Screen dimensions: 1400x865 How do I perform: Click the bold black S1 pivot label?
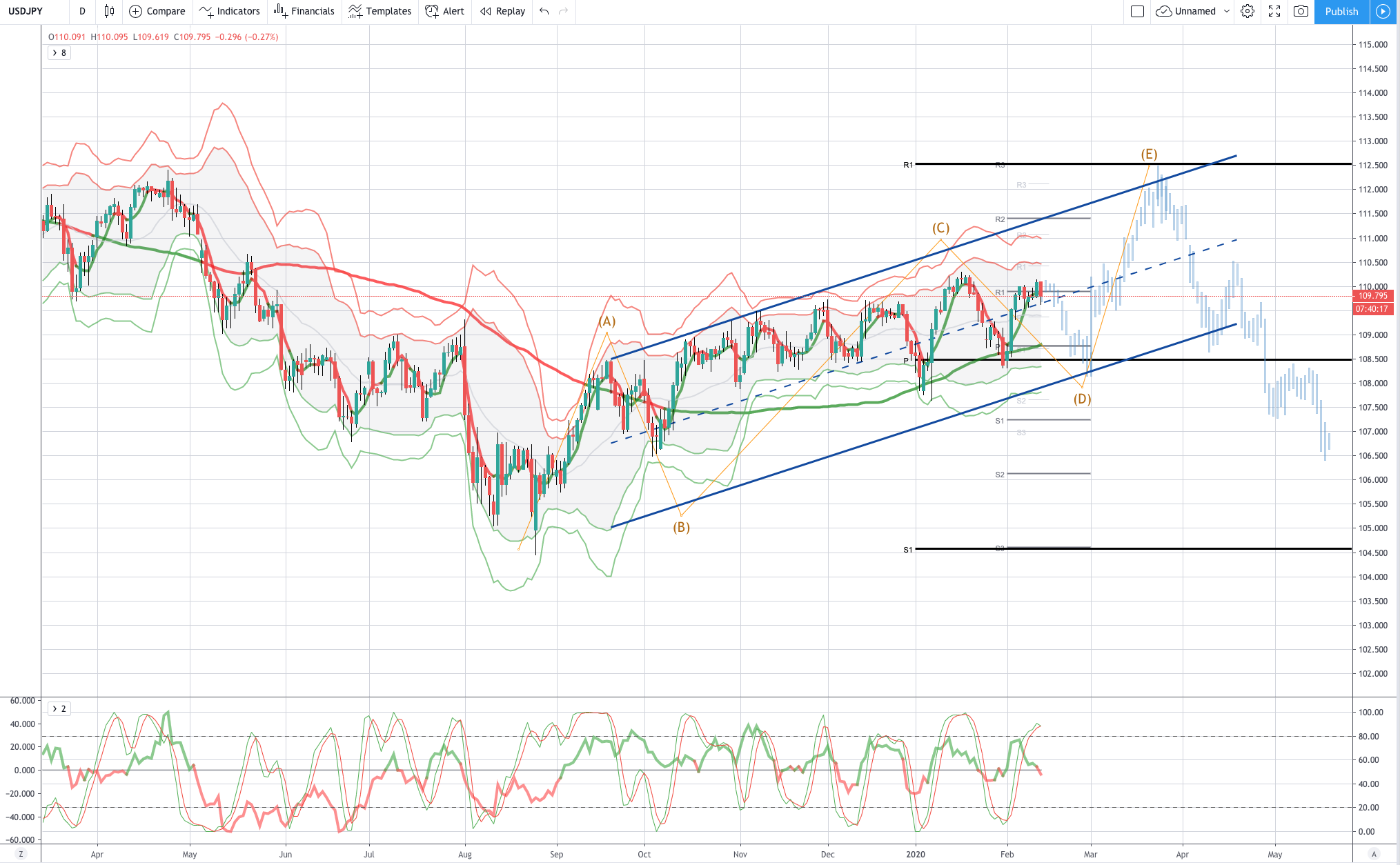908,550
